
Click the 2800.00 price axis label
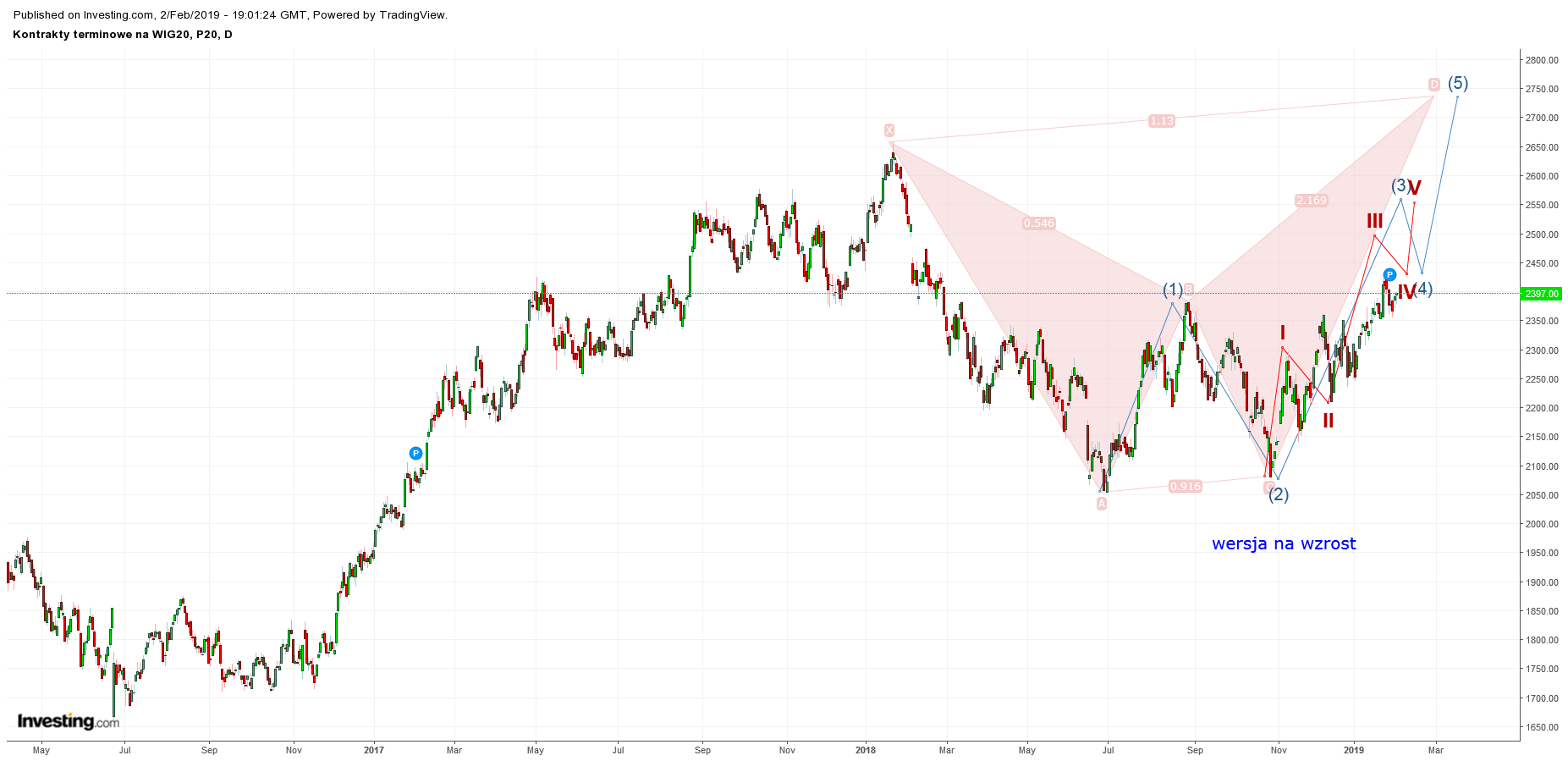click(1542, 60)
